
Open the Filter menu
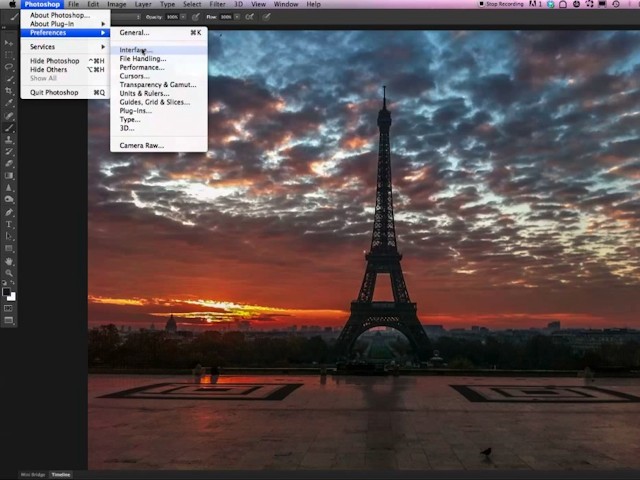[217, 4]
